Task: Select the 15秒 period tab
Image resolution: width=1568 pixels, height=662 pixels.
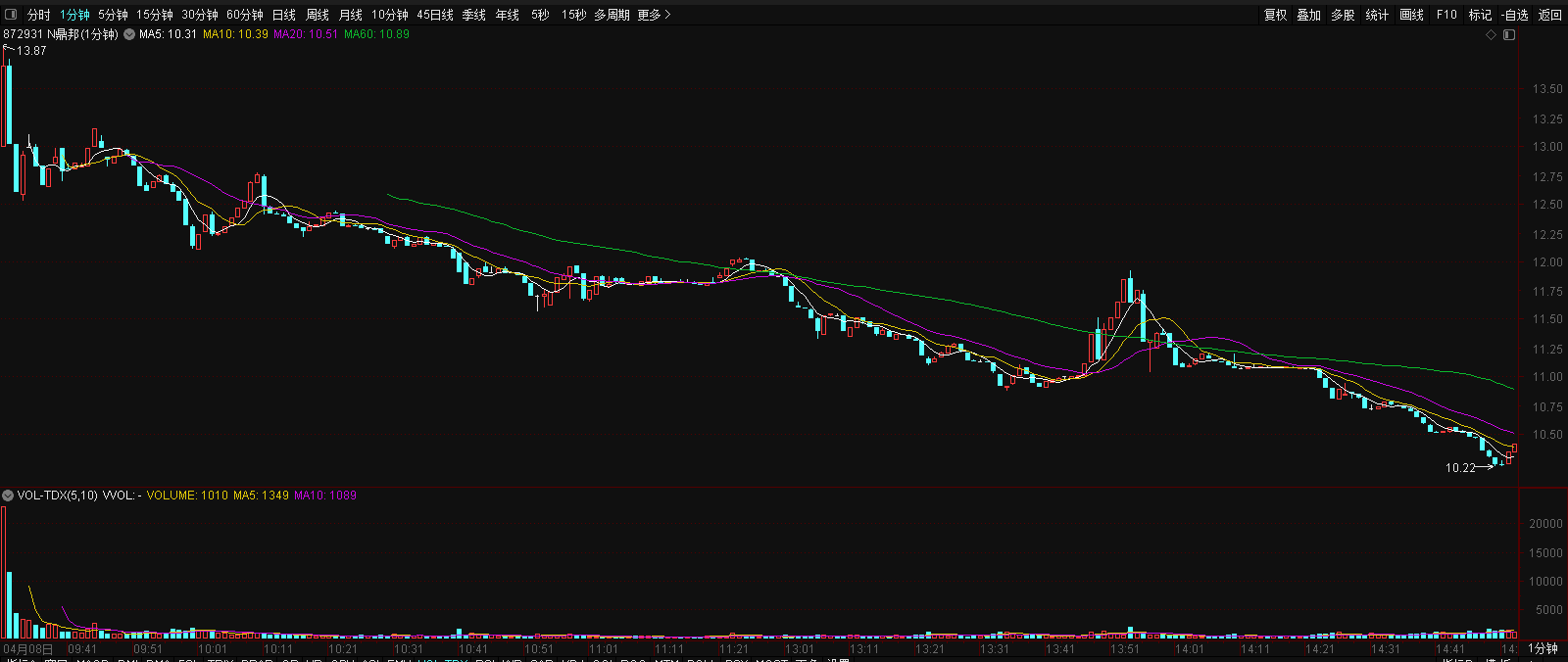Action: coord(573,15)
